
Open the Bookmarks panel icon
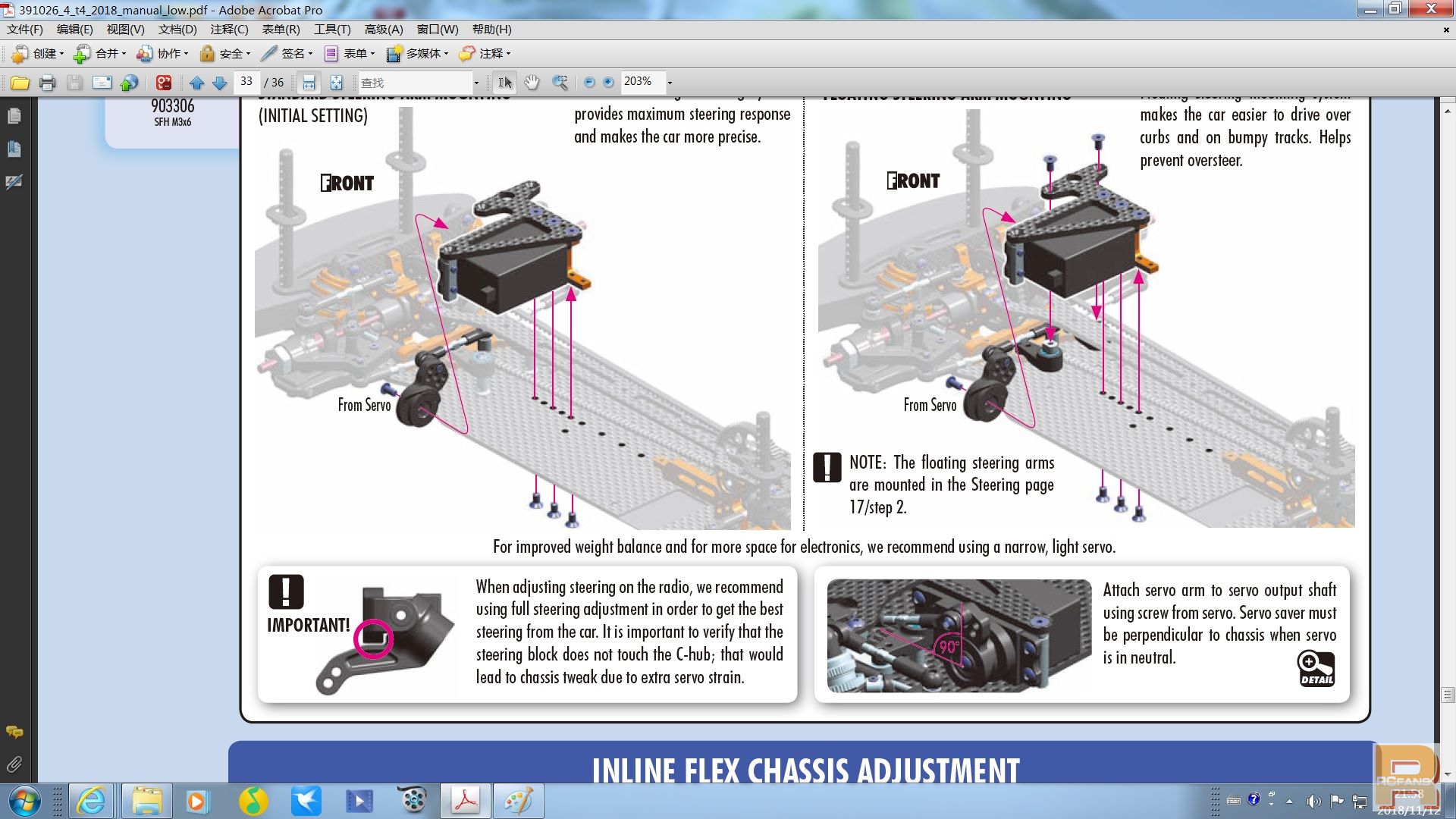tap(14, 149)
